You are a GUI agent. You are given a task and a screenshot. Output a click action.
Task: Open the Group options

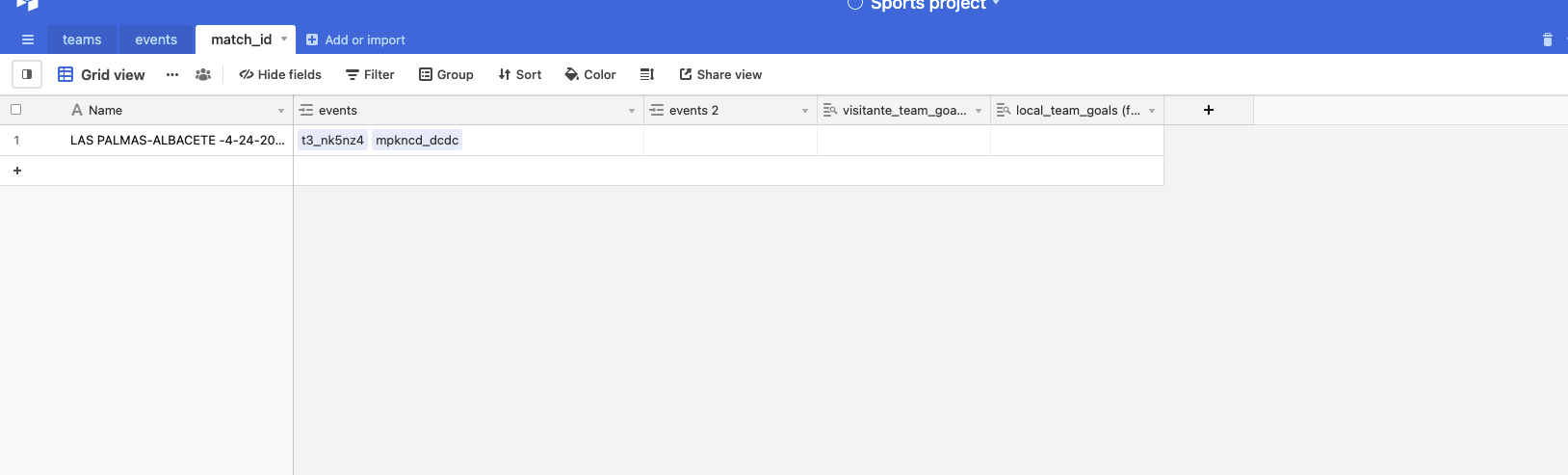tap(446, 74)
